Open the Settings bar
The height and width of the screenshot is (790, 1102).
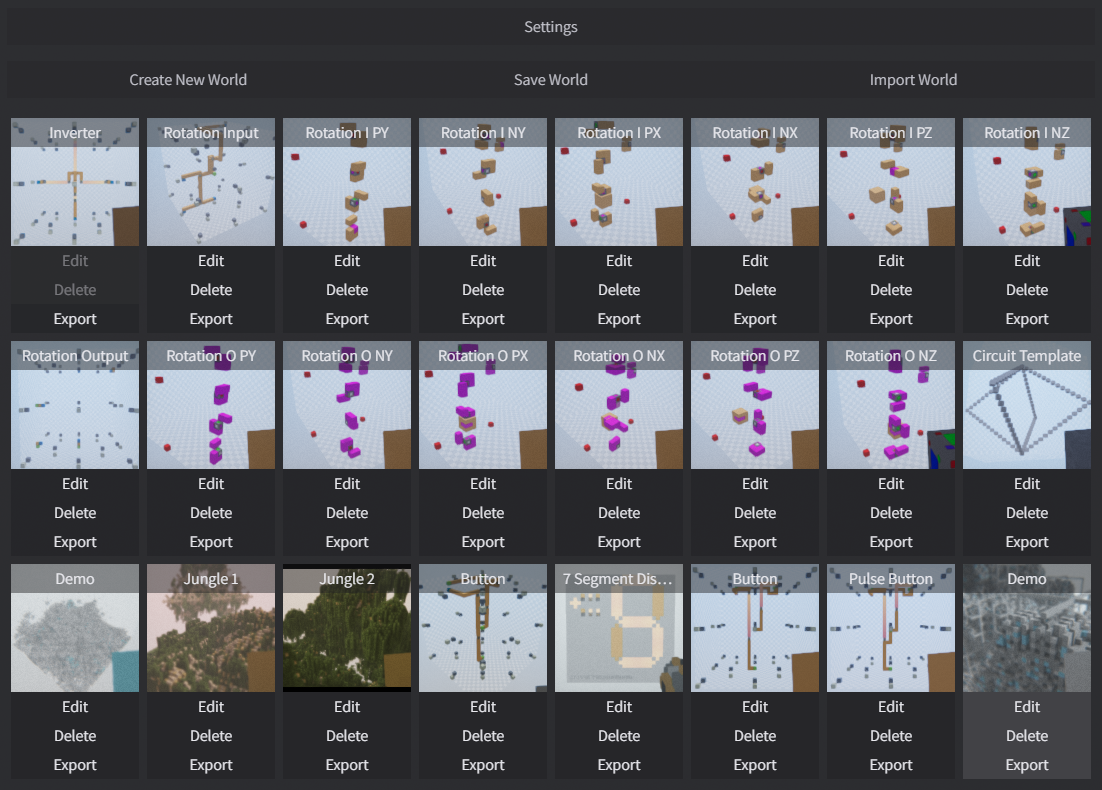coord(550,27)
